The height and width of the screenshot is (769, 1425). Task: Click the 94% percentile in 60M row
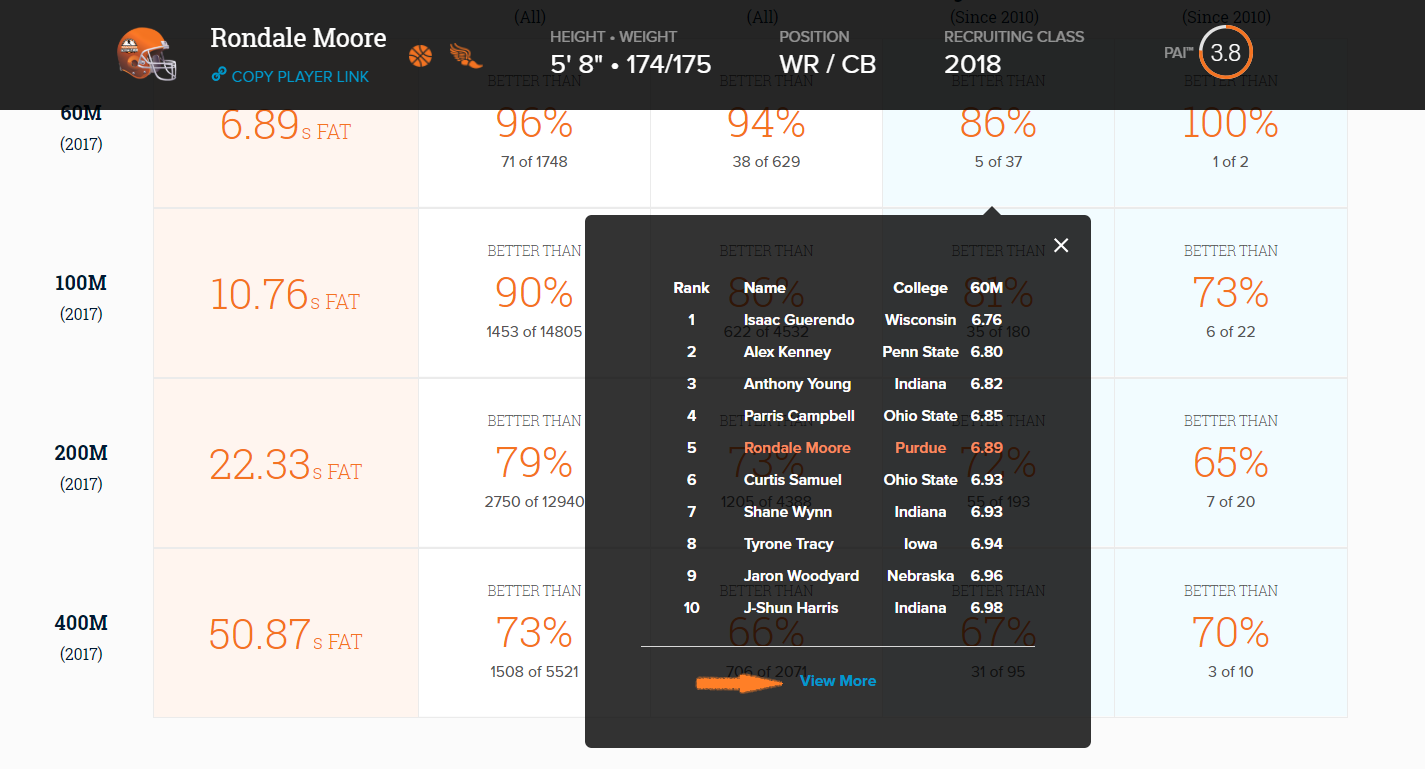pos(766,123)
